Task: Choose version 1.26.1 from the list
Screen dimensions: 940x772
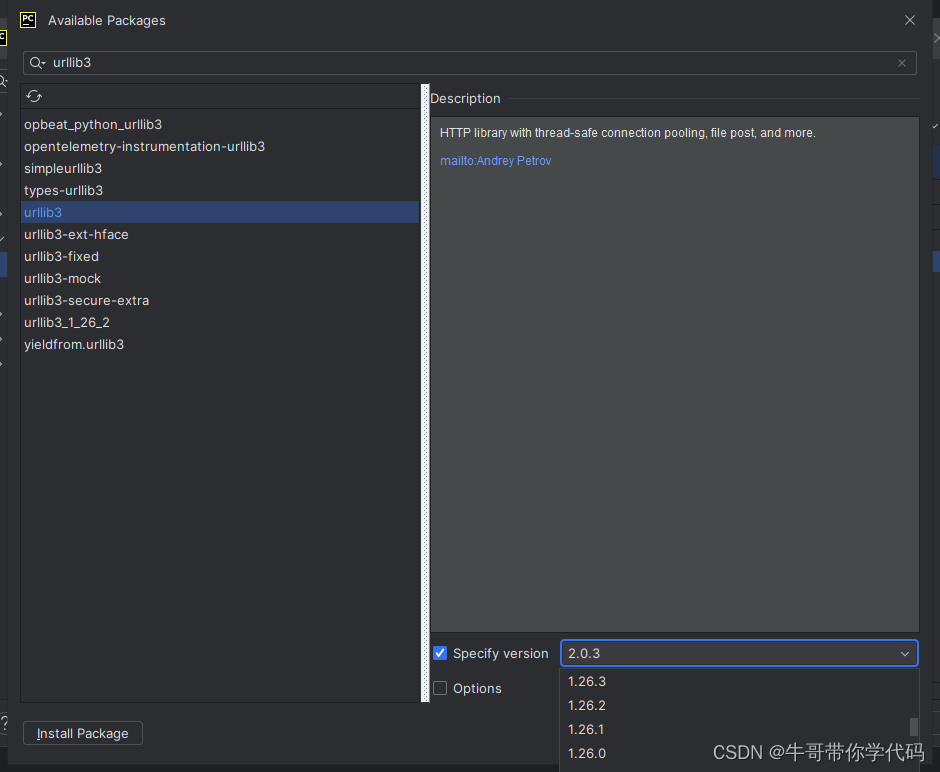Action: [734, 729]
